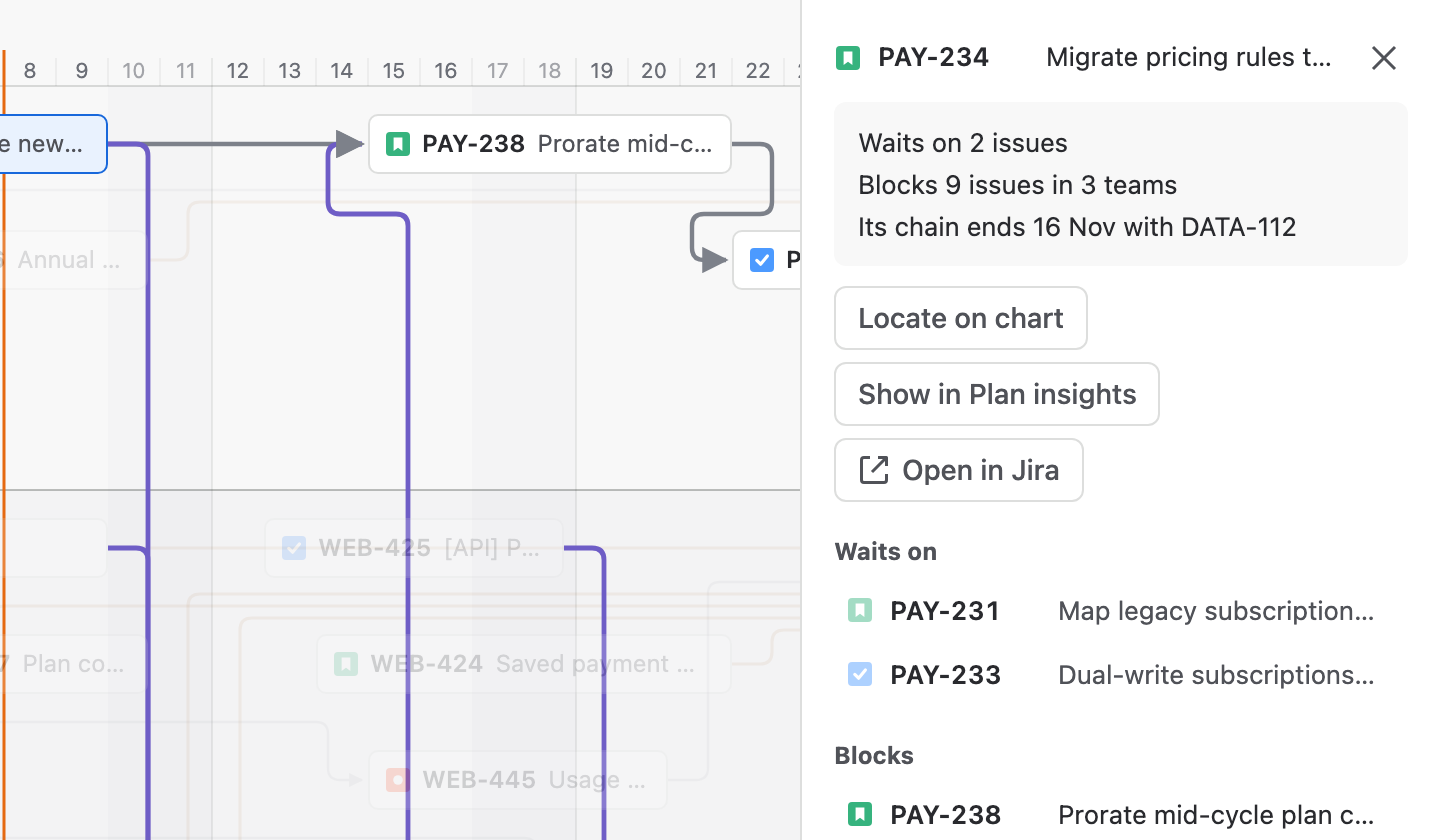
Task: Click day 12 in the timeline header
Action: coord(238,71)
